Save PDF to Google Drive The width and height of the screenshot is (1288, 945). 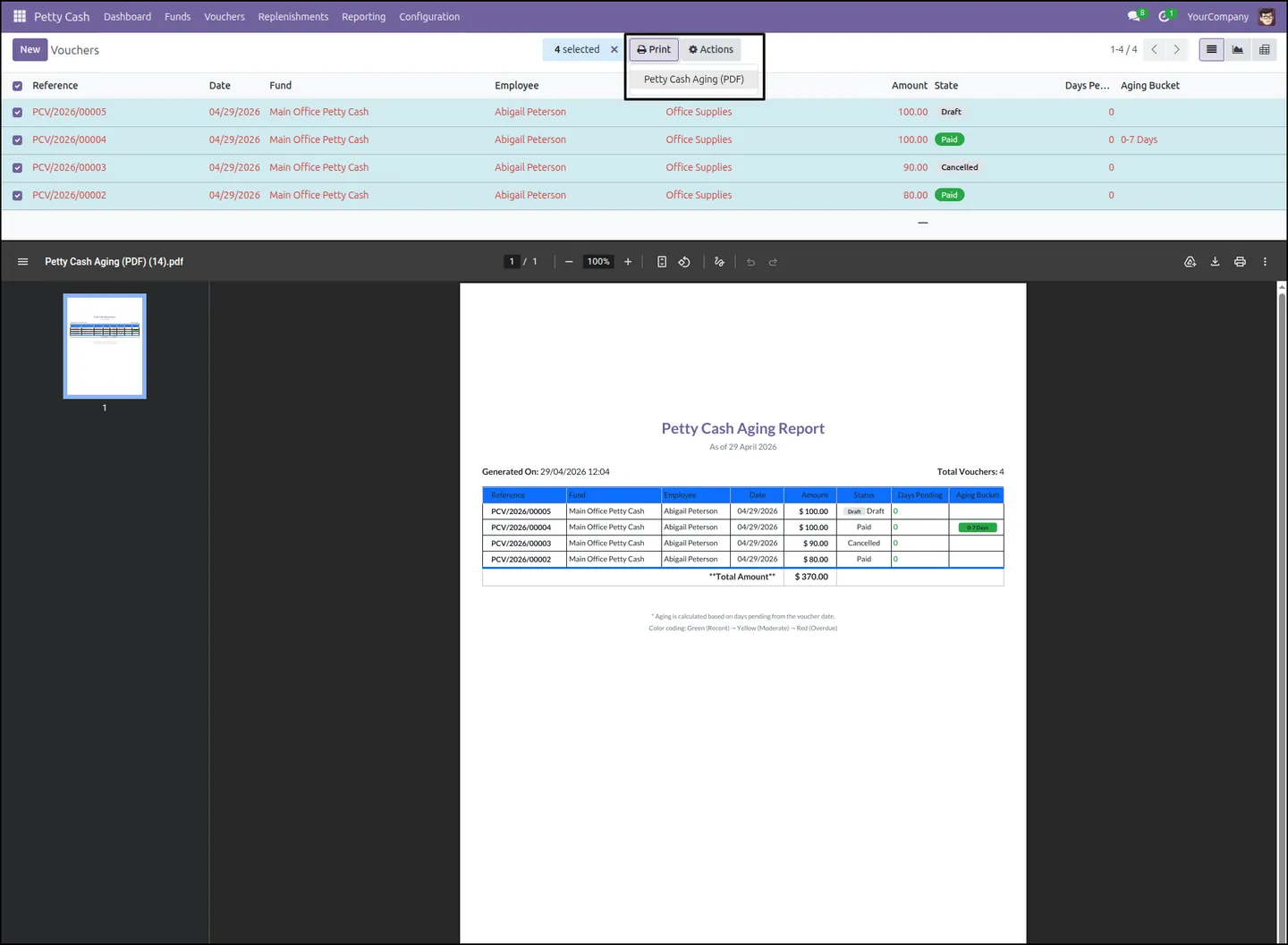pos(1191,262)
